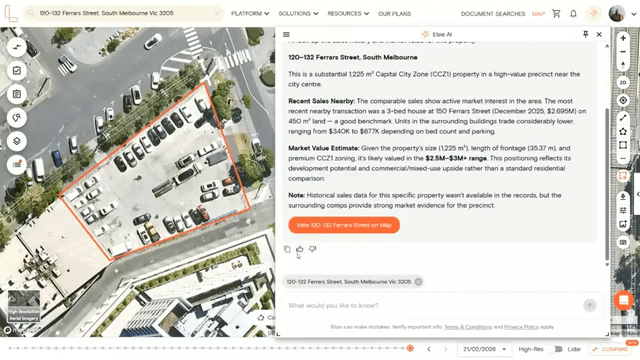The height and width of the screenshot is (360, 640).
Task: Go to DOCUMENT SEARCHES
Action: 493,13
